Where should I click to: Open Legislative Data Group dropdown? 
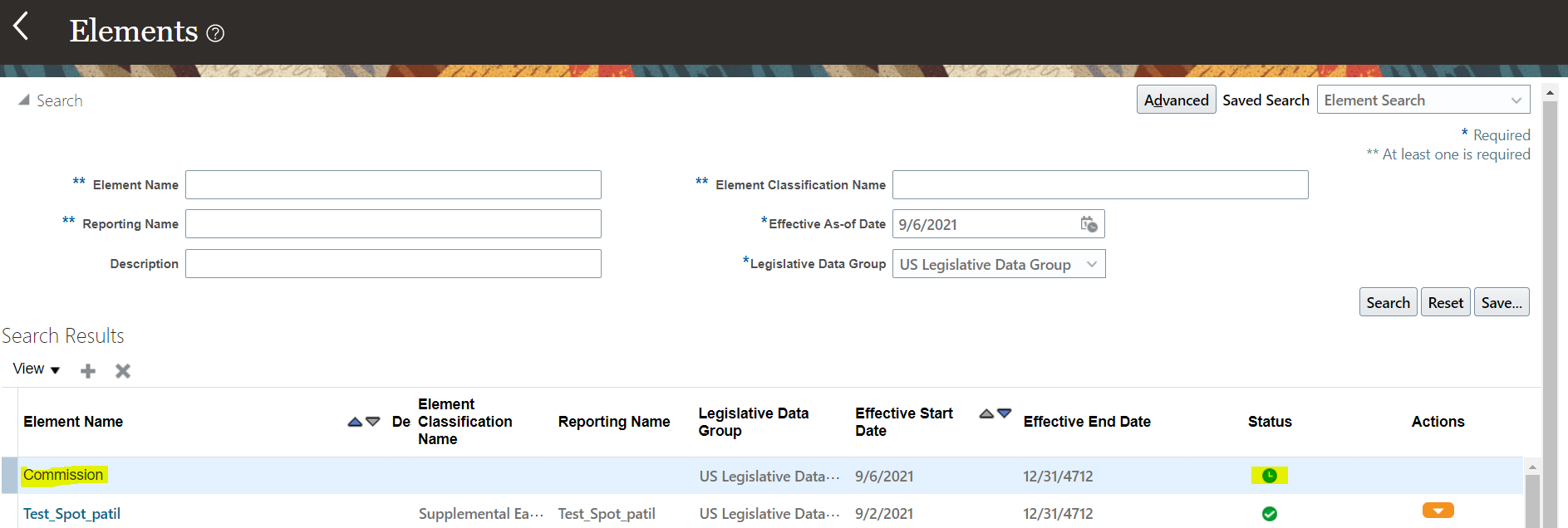pyautogui.click(x=999, y=264)
